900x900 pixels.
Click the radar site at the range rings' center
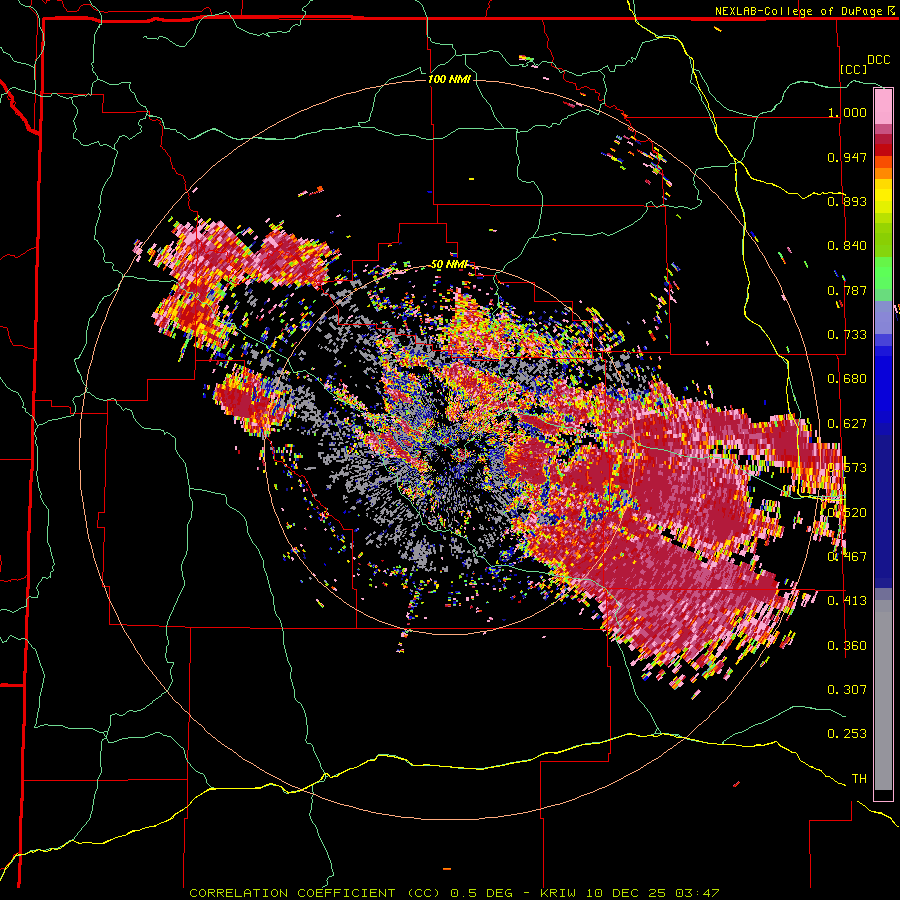[449, 450]
